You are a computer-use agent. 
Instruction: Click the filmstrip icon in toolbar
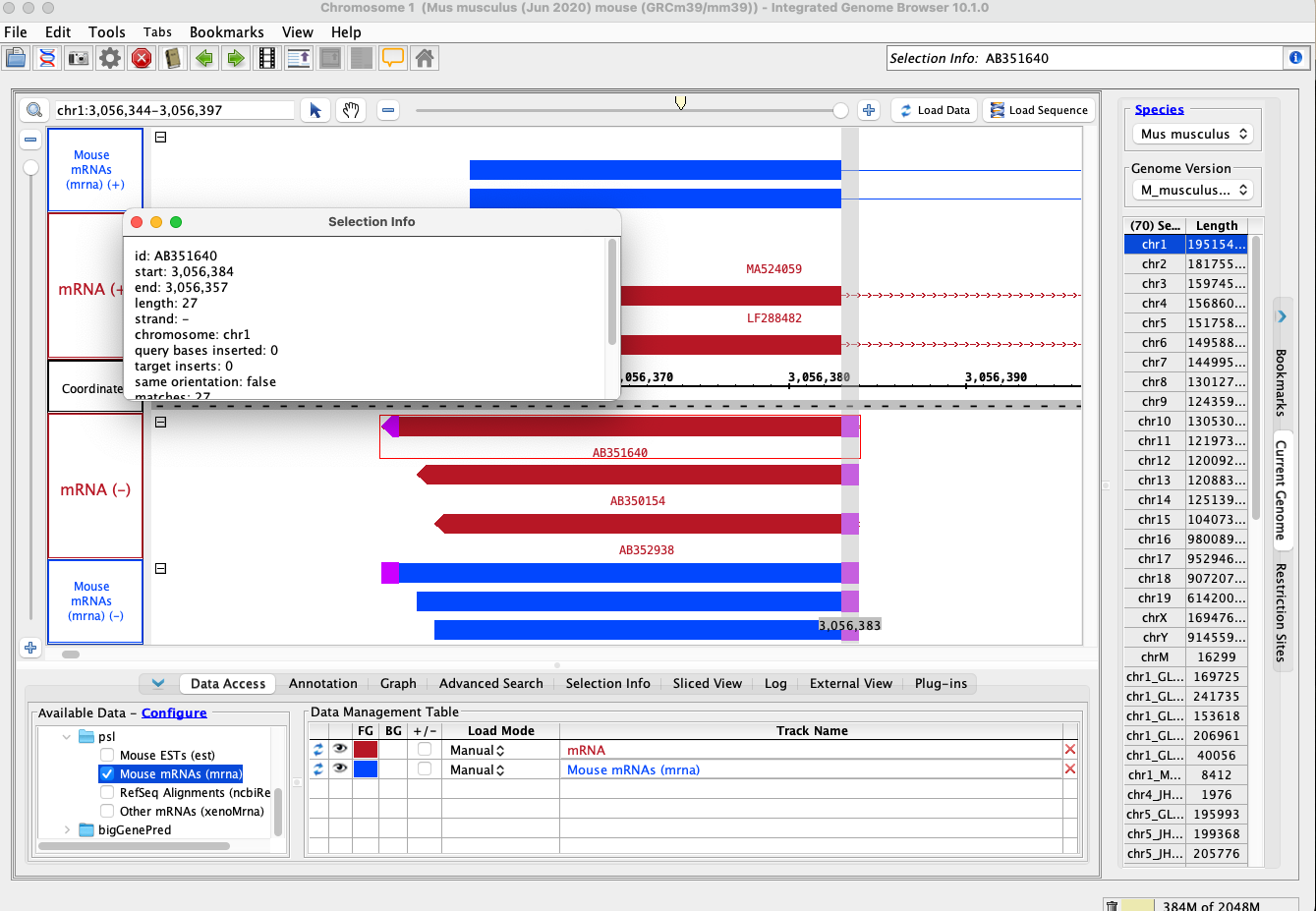267,58
